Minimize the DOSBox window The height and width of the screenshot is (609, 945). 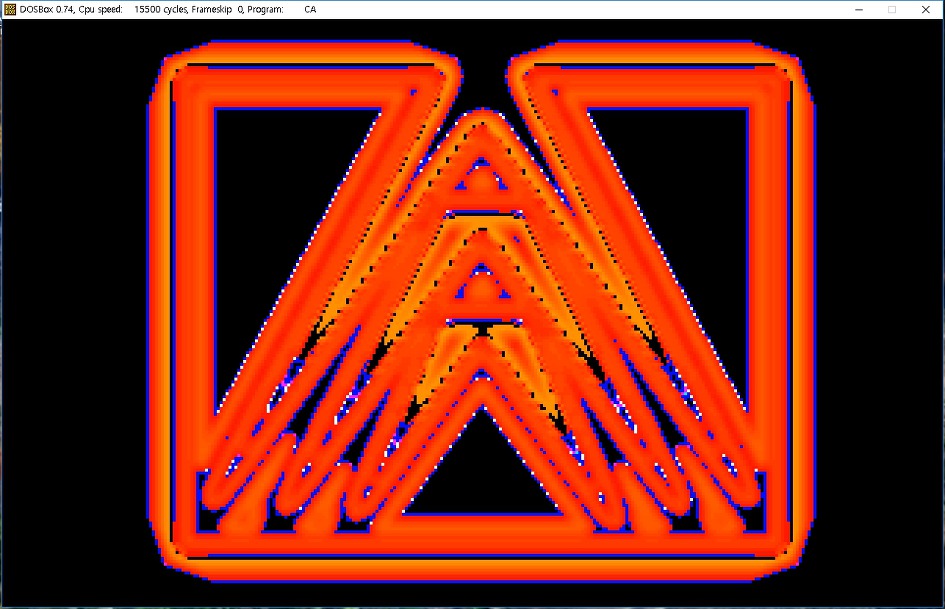point(859,9)
